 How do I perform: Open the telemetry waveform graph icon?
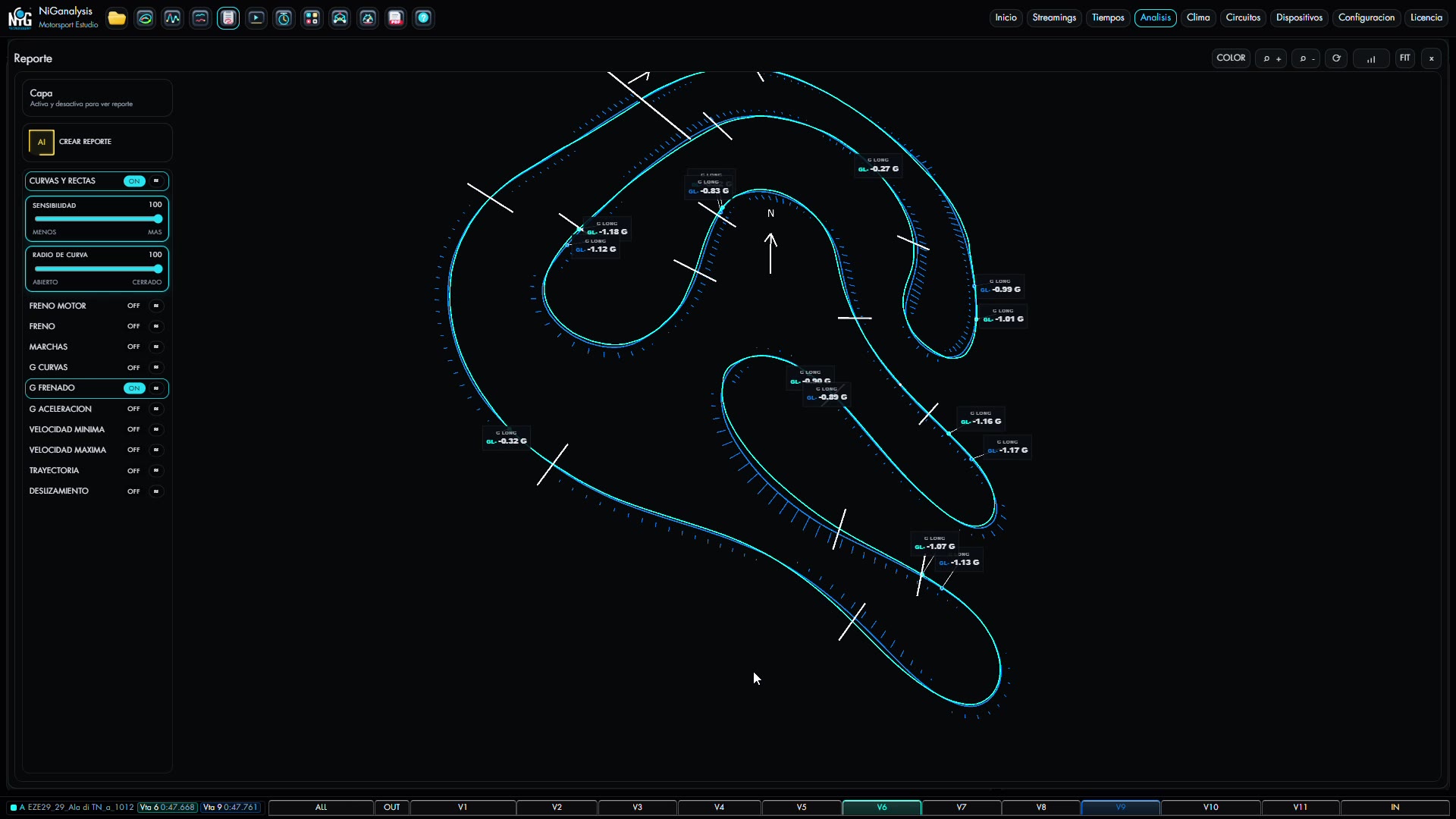pos(173,18)
